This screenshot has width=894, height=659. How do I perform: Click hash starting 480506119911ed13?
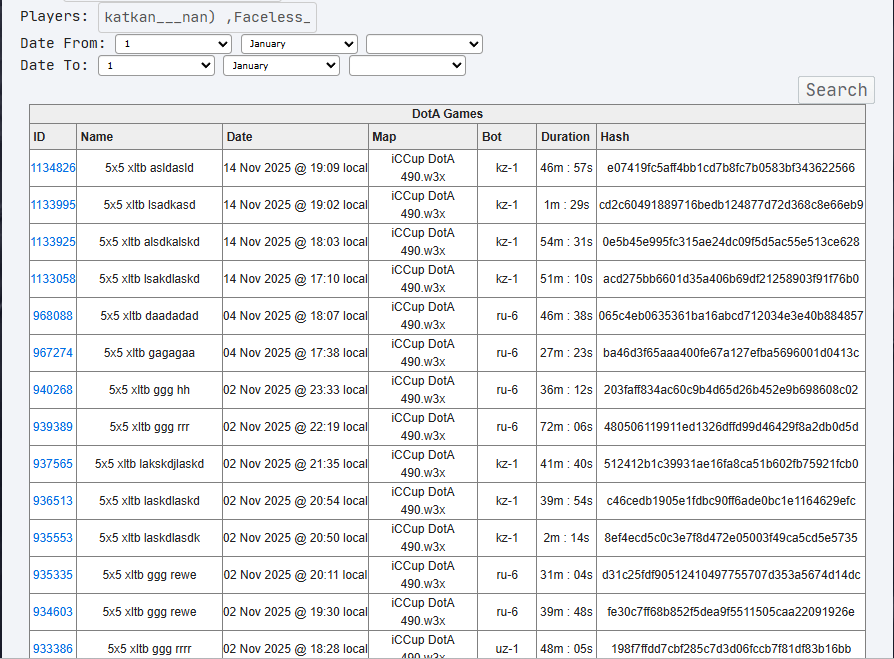tap(731, 427)
